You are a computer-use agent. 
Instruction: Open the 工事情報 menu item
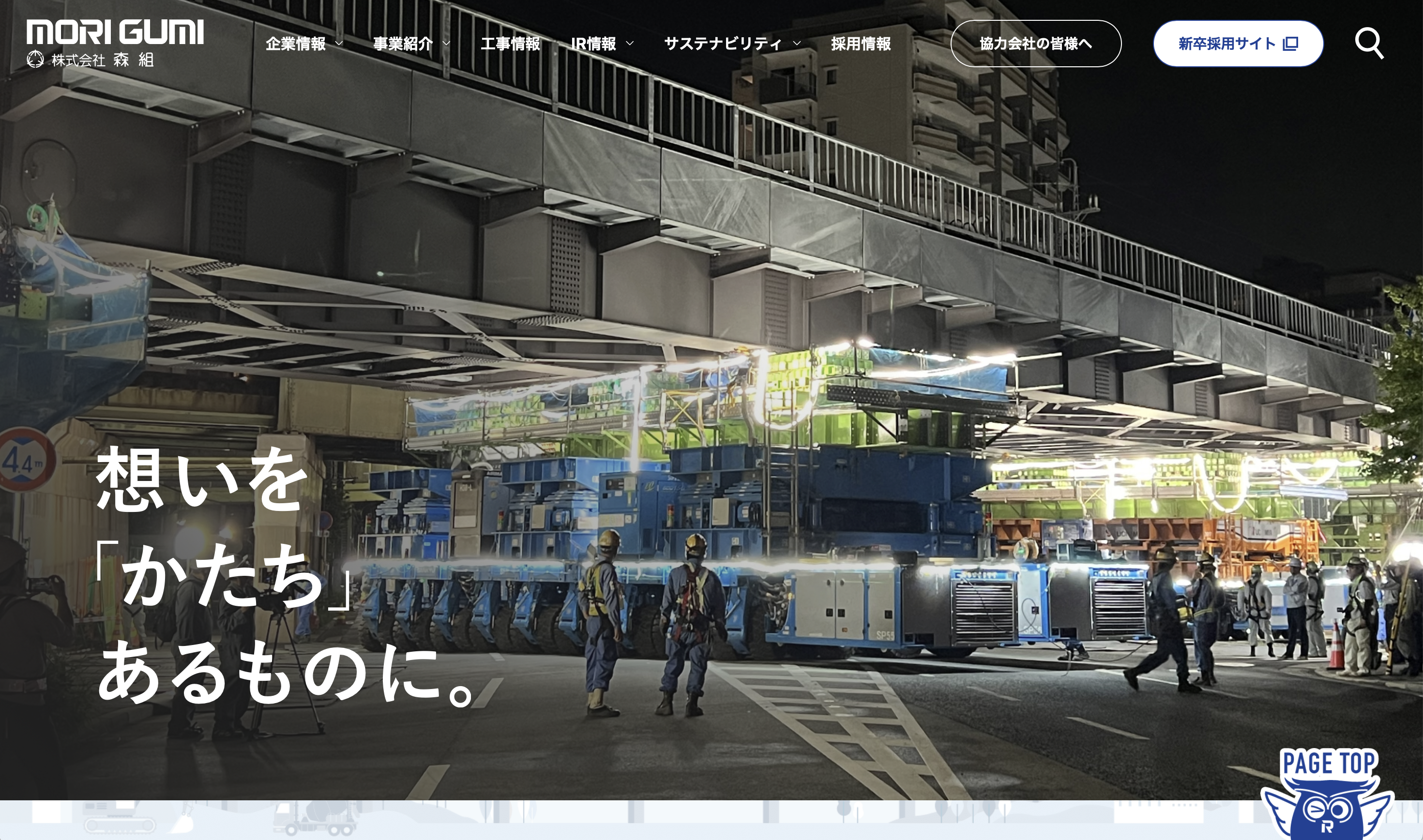coord(510,44)
